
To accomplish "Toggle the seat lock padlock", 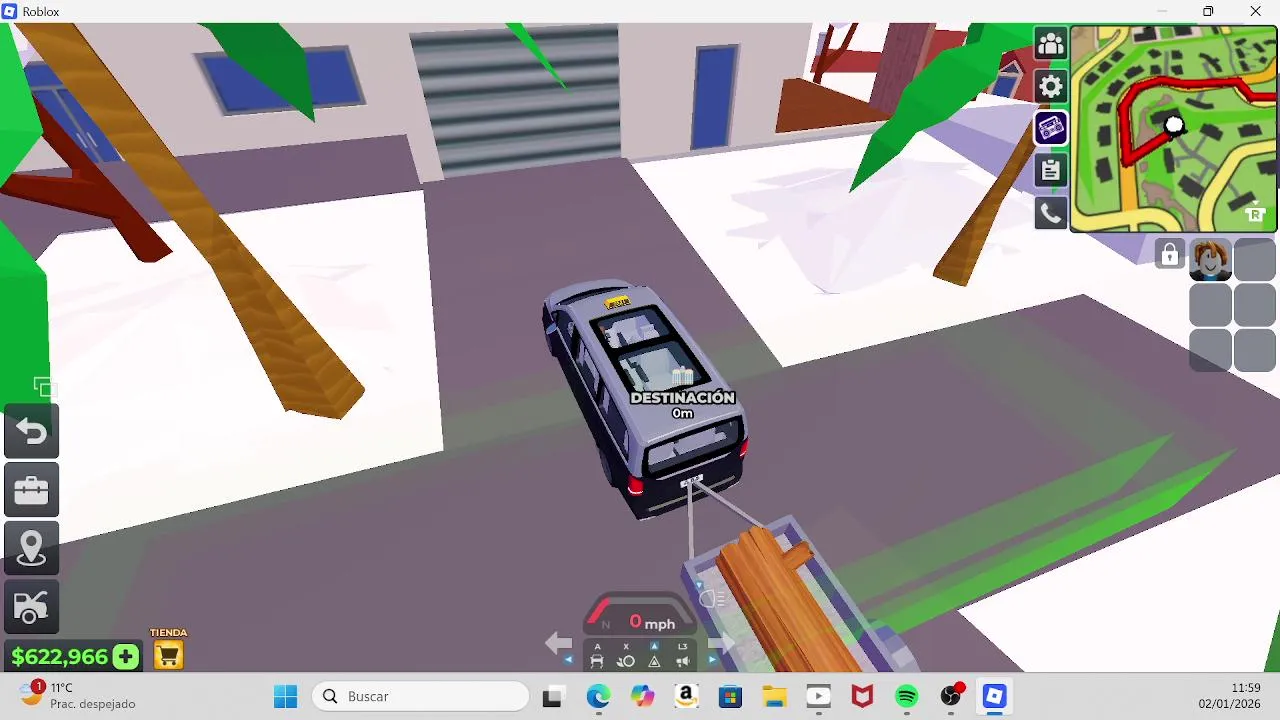I will pyautogui.click(x=1169, y=255).
